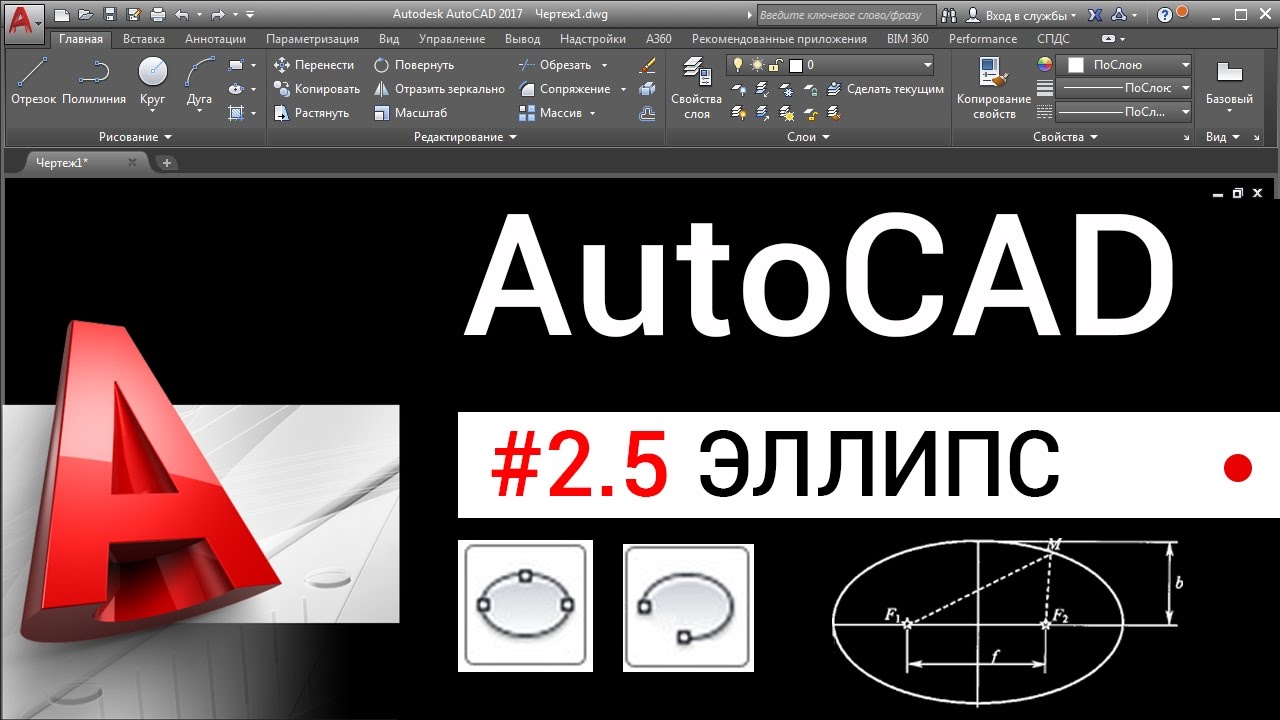Open the ПоСлою color dropdown
The image size is (1280, 720).
pyautogui.click(x=1126, y=65)
